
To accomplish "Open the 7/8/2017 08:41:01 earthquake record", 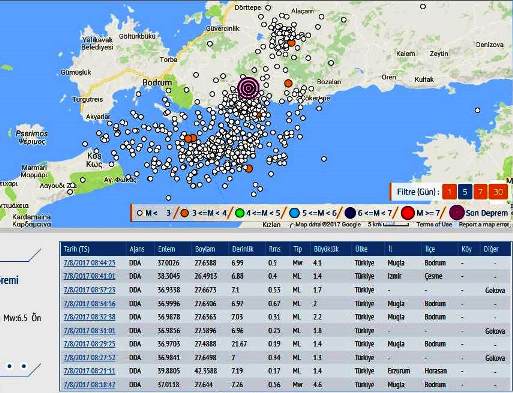I will coord(89,276).
